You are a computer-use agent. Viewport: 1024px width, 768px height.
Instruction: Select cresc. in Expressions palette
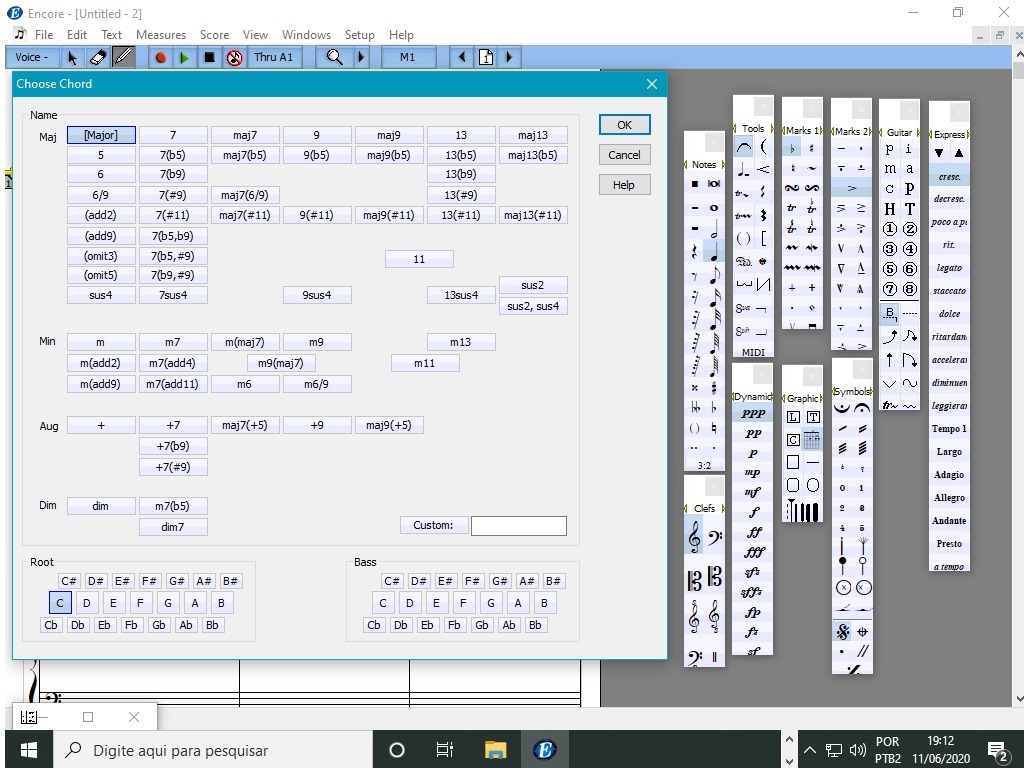950,176
